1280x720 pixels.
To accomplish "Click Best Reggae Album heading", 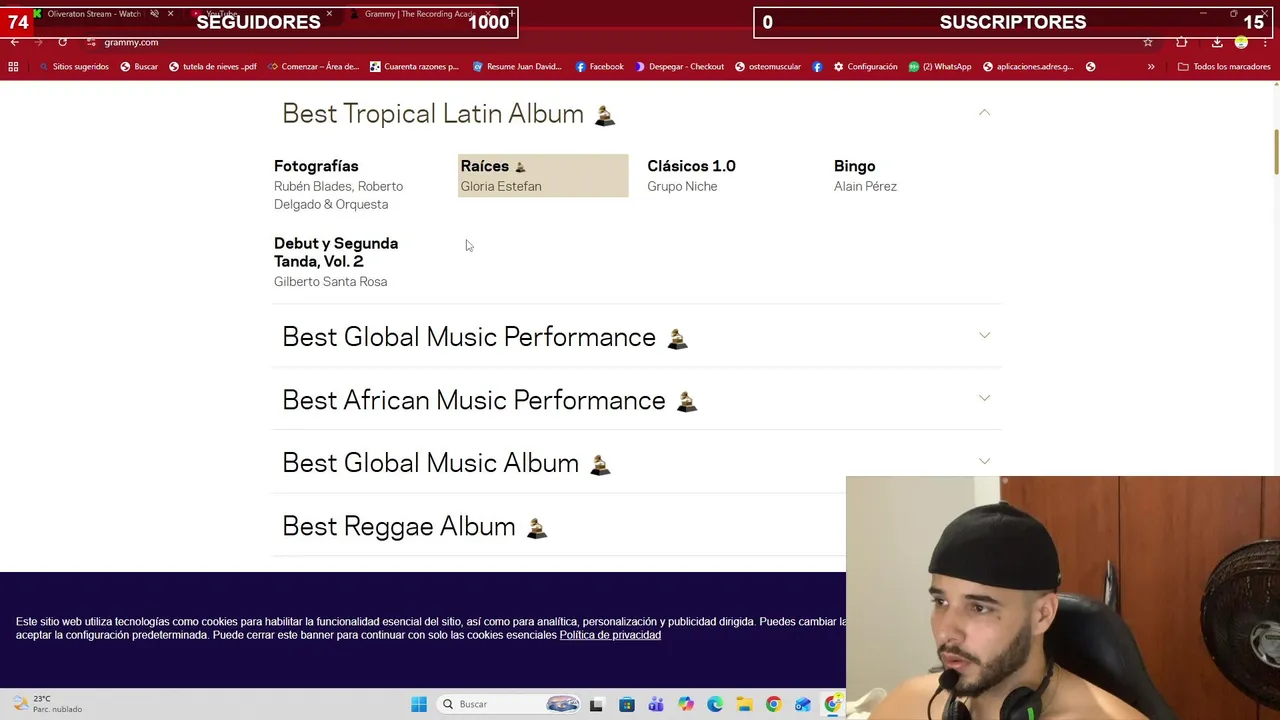I will tap(398, 526).
